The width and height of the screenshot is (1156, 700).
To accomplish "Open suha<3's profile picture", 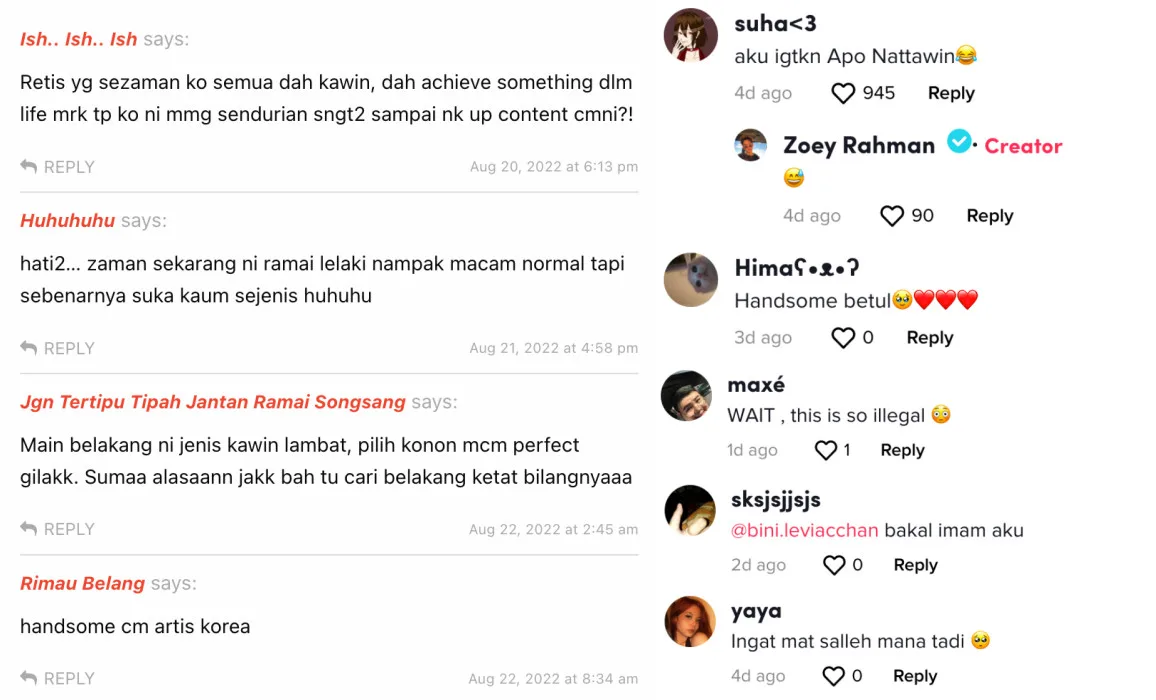I will click(691, 35).
